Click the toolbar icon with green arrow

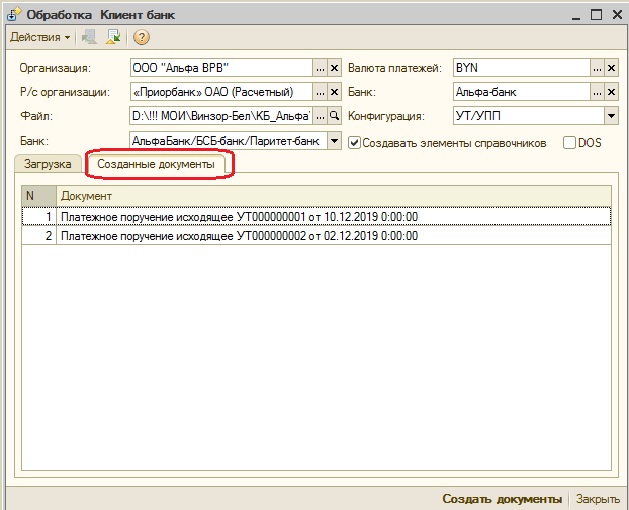pyautogui.click(x=114, y=37)
